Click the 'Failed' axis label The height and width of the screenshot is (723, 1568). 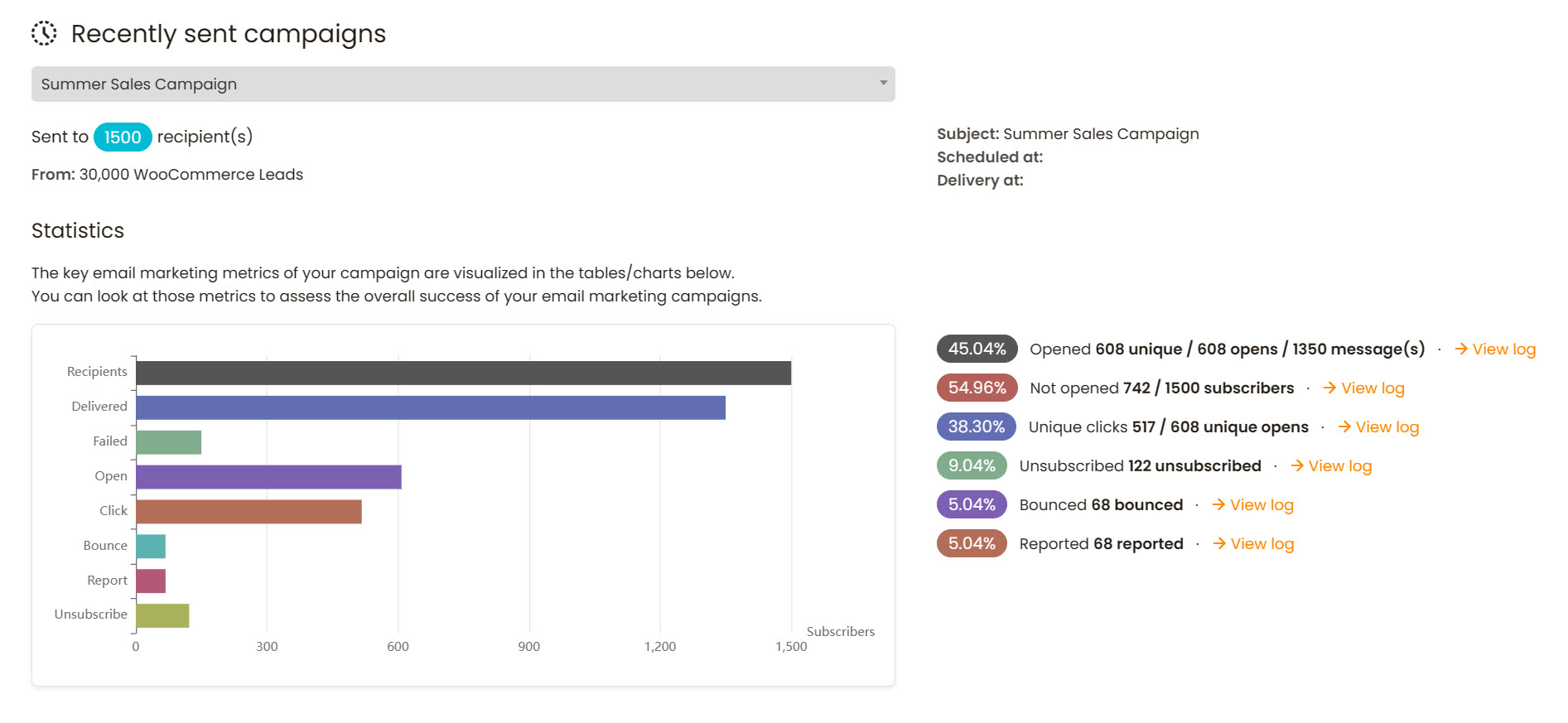coord(110,441)
